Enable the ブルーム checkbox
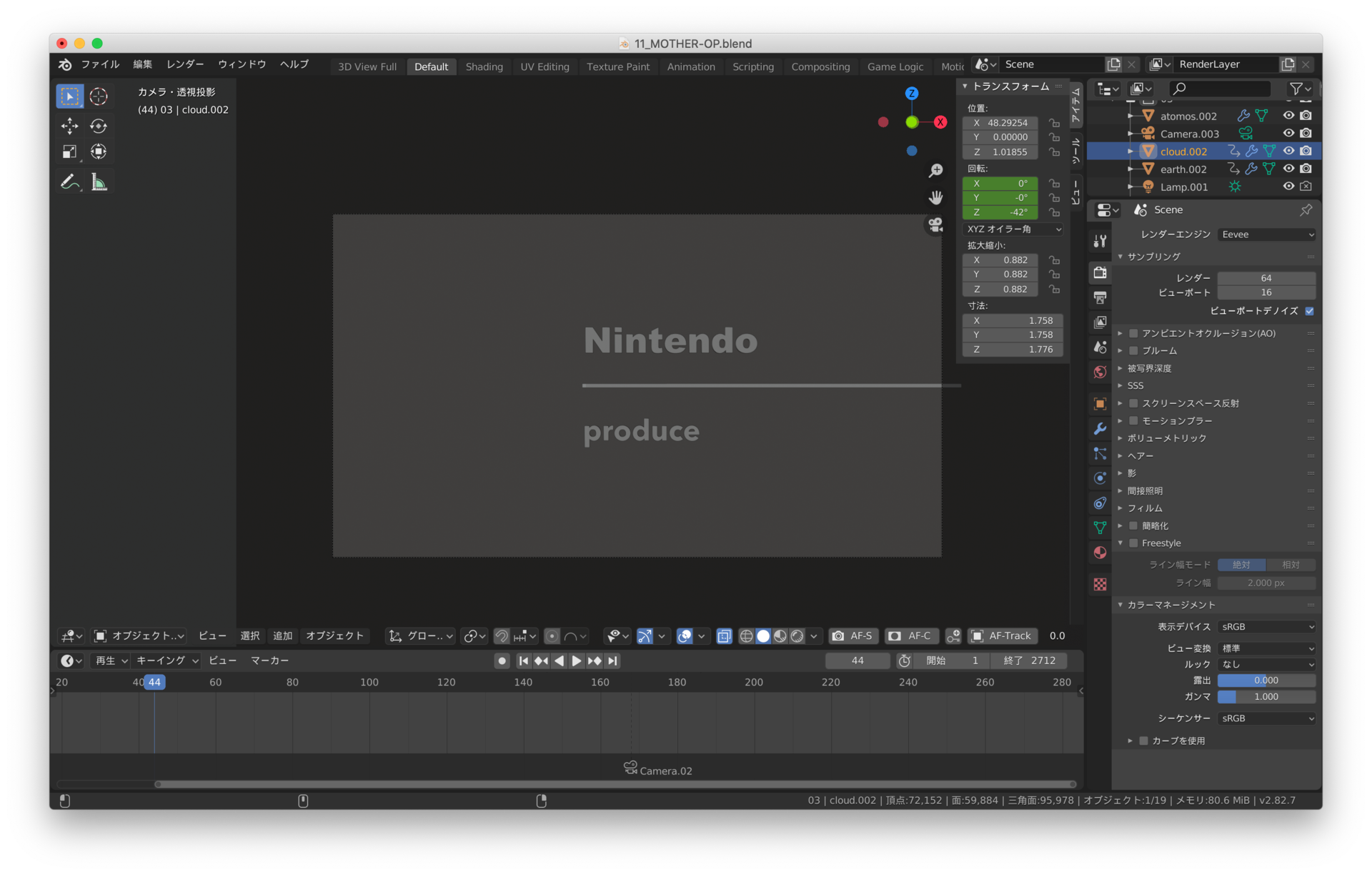Viewport: 1372px width, 875px height. click(x=1133, y=350)
